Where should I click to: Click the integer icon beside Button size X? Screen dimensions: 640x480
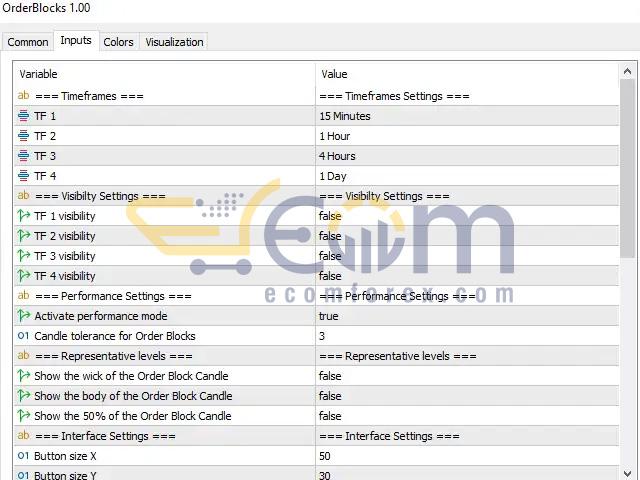coord(23,456)
